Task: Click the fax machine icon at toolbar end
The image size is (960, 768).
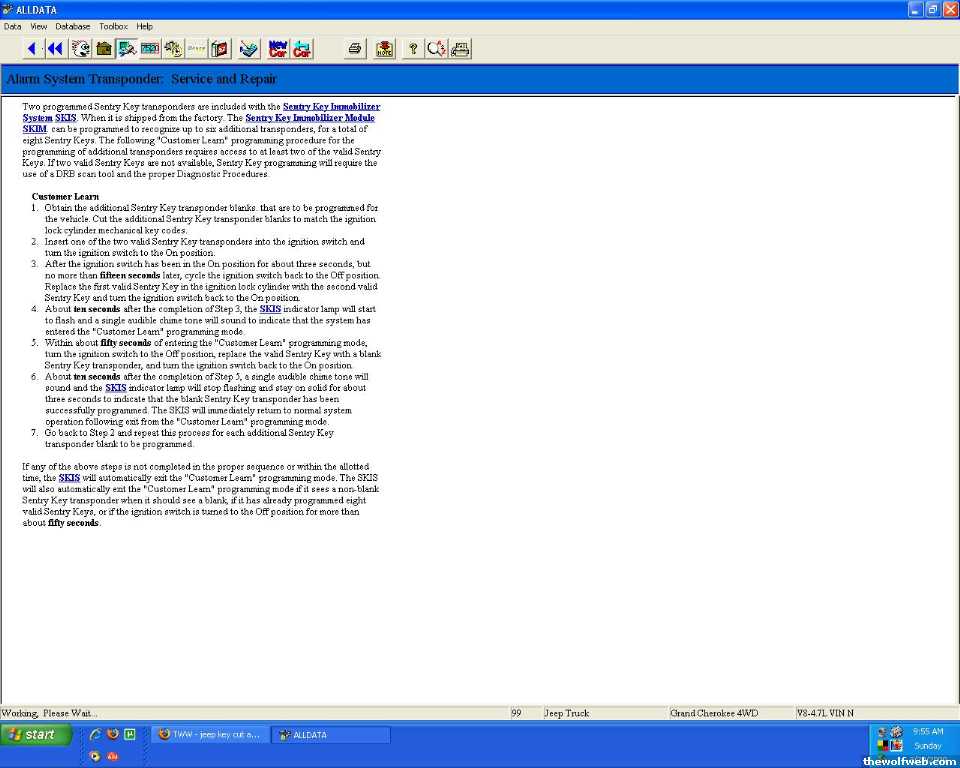Action: 460,48
